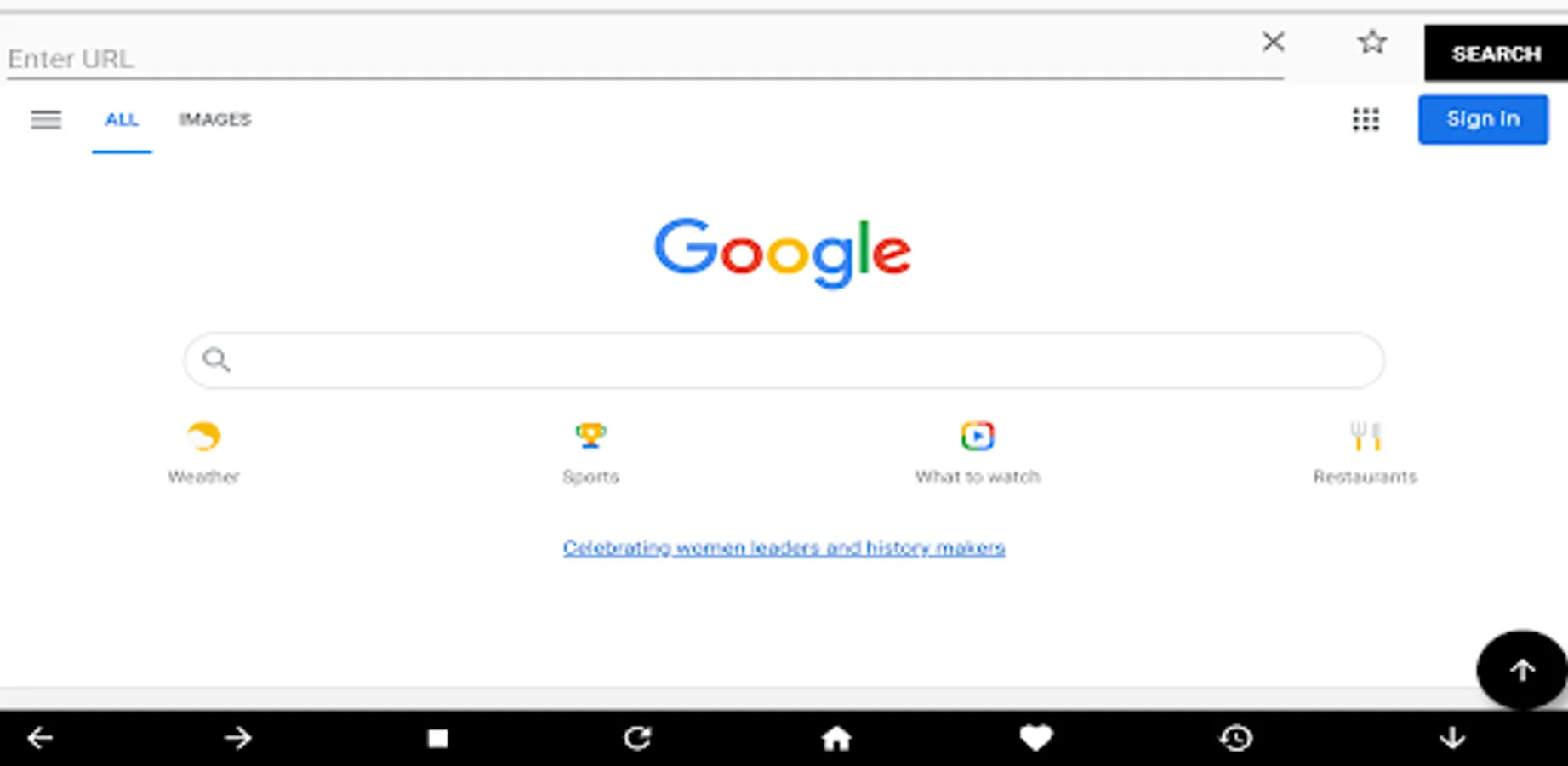
Task: Select the ALL tab
Action: click(122, 120)
